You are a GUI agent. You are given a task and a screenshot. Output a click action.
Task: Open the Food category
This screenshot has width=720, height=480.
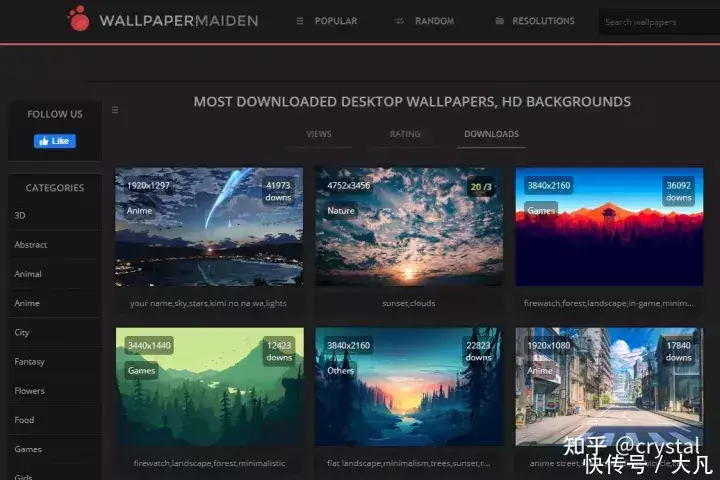[x=24, y=420]
